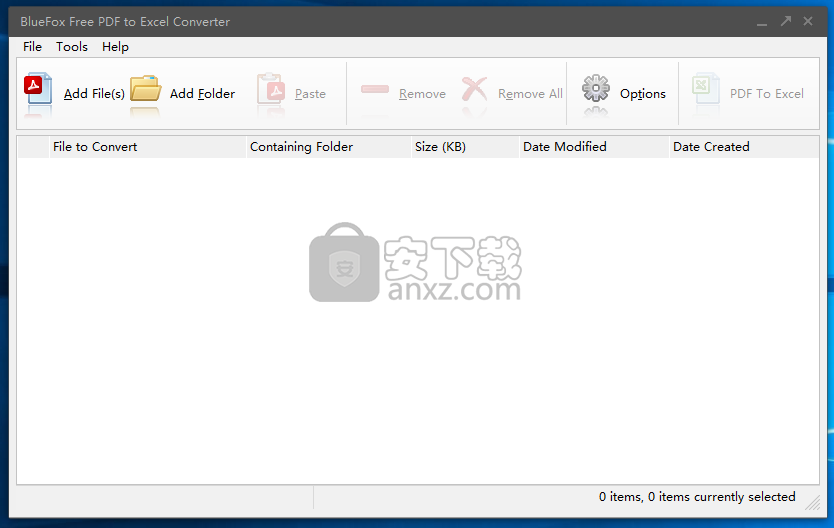834x528 pixels.
Task: Open the File menu
Action: click(32, 47)
